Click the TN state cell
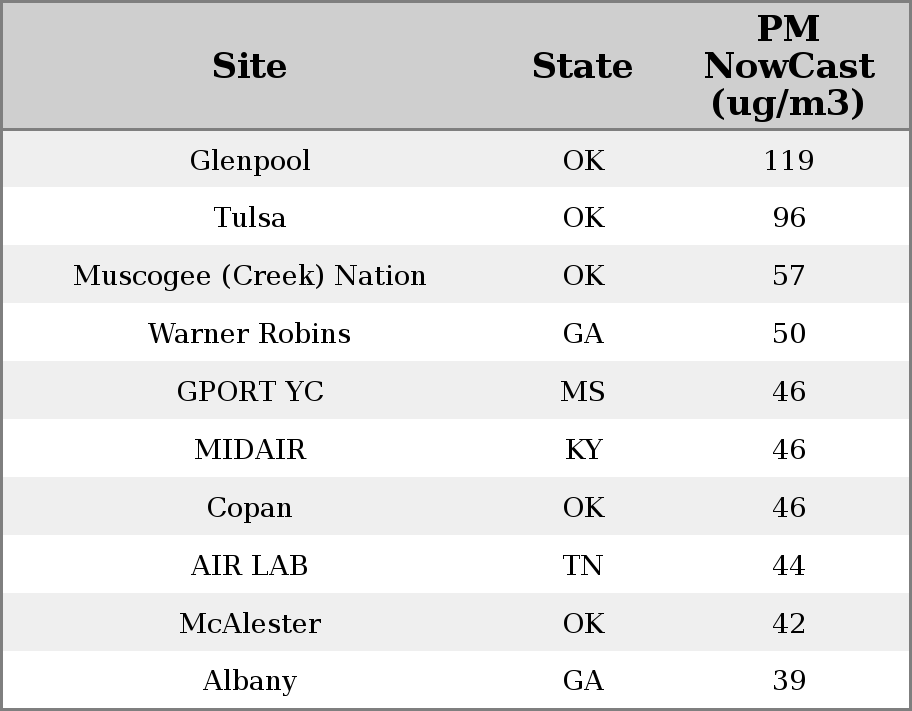 [583, 566]
